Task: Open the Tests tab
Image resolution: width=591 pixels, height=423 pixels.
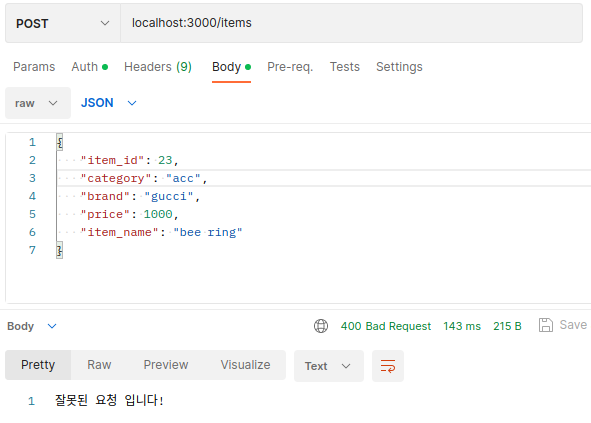Action: coord(344,67)
